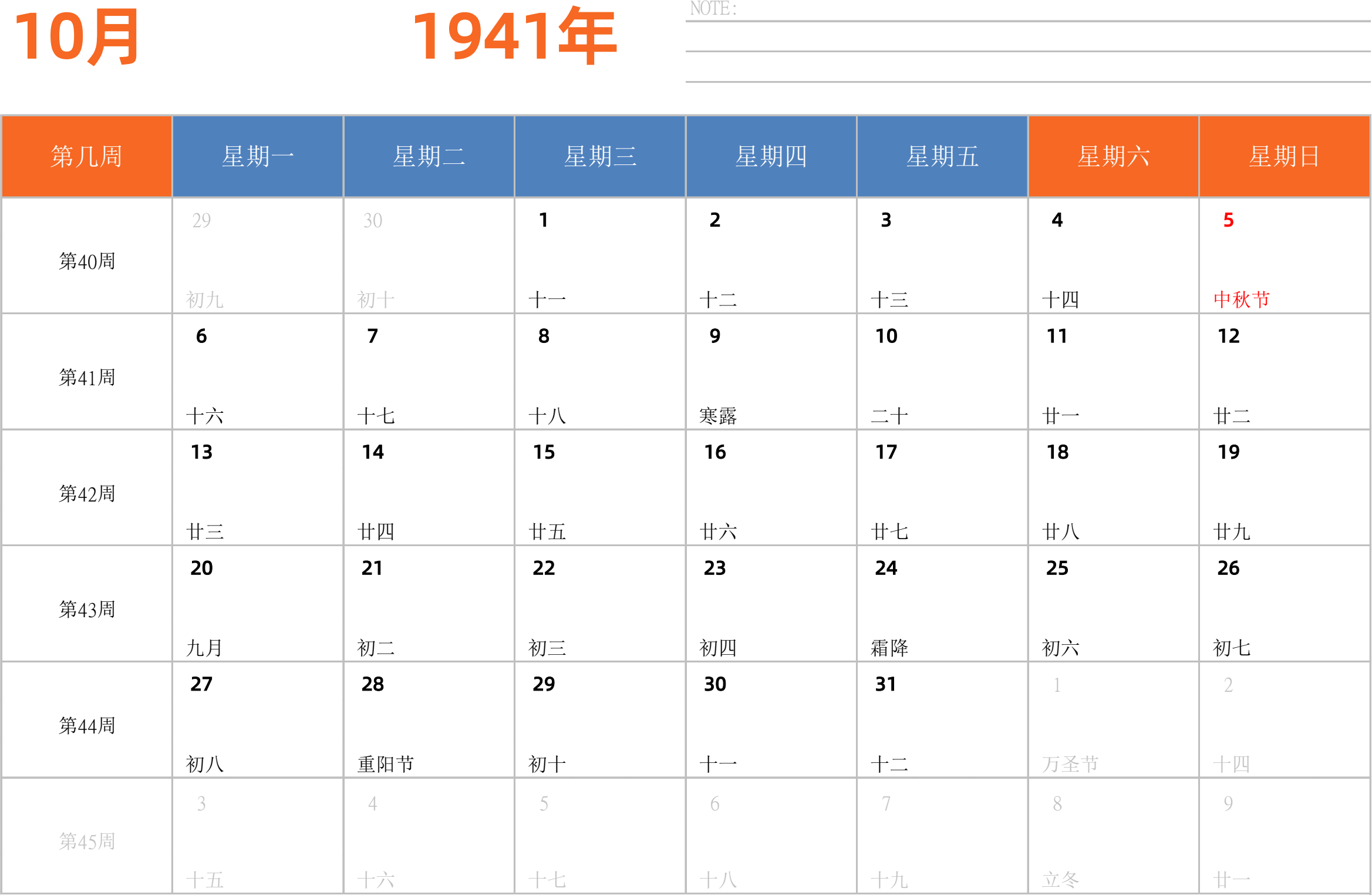
Task: Click the greyed 第45周 week label
Action: tap(87, 842)
